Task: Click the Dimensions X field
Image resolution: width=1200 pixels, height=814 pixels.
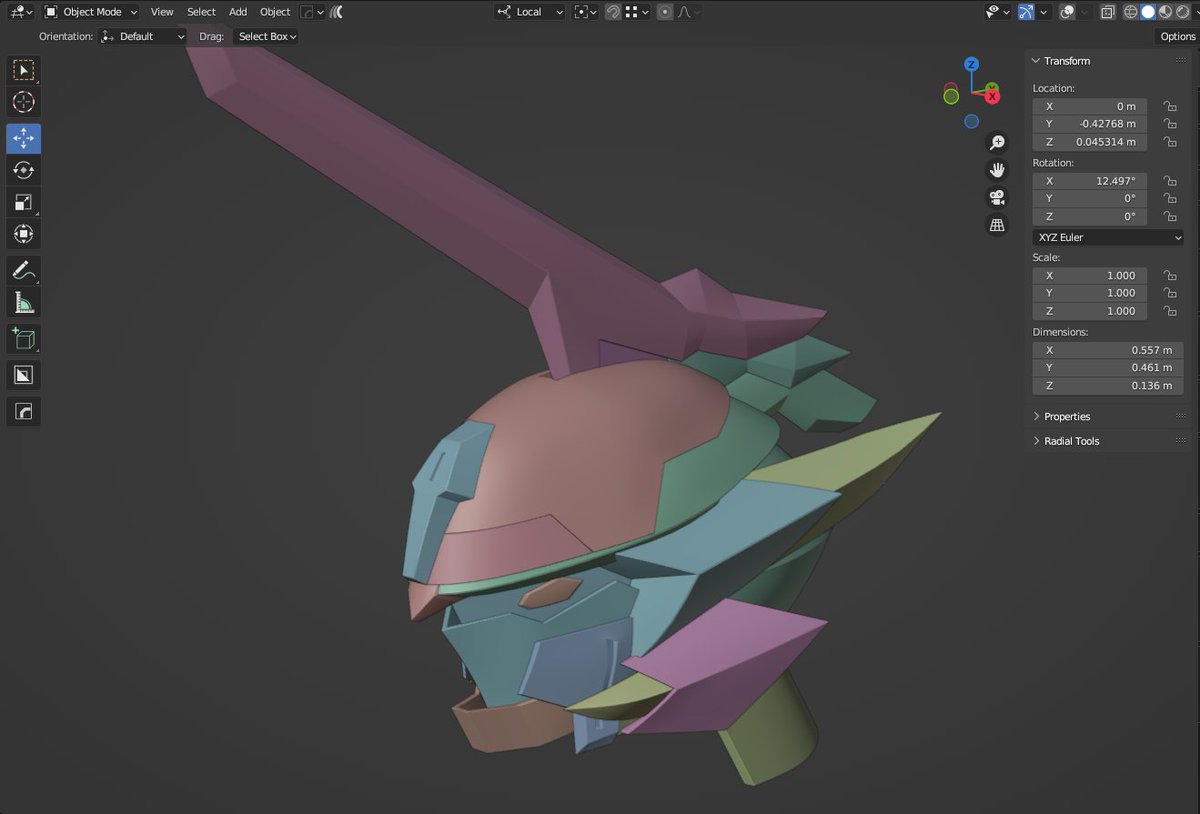Action: point(1108,350)
